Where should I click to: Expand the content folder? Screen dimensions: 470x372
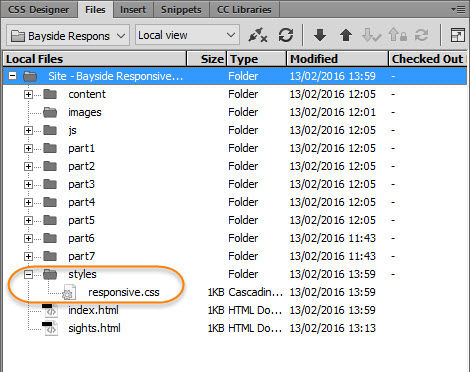click(x=28, y=95)
